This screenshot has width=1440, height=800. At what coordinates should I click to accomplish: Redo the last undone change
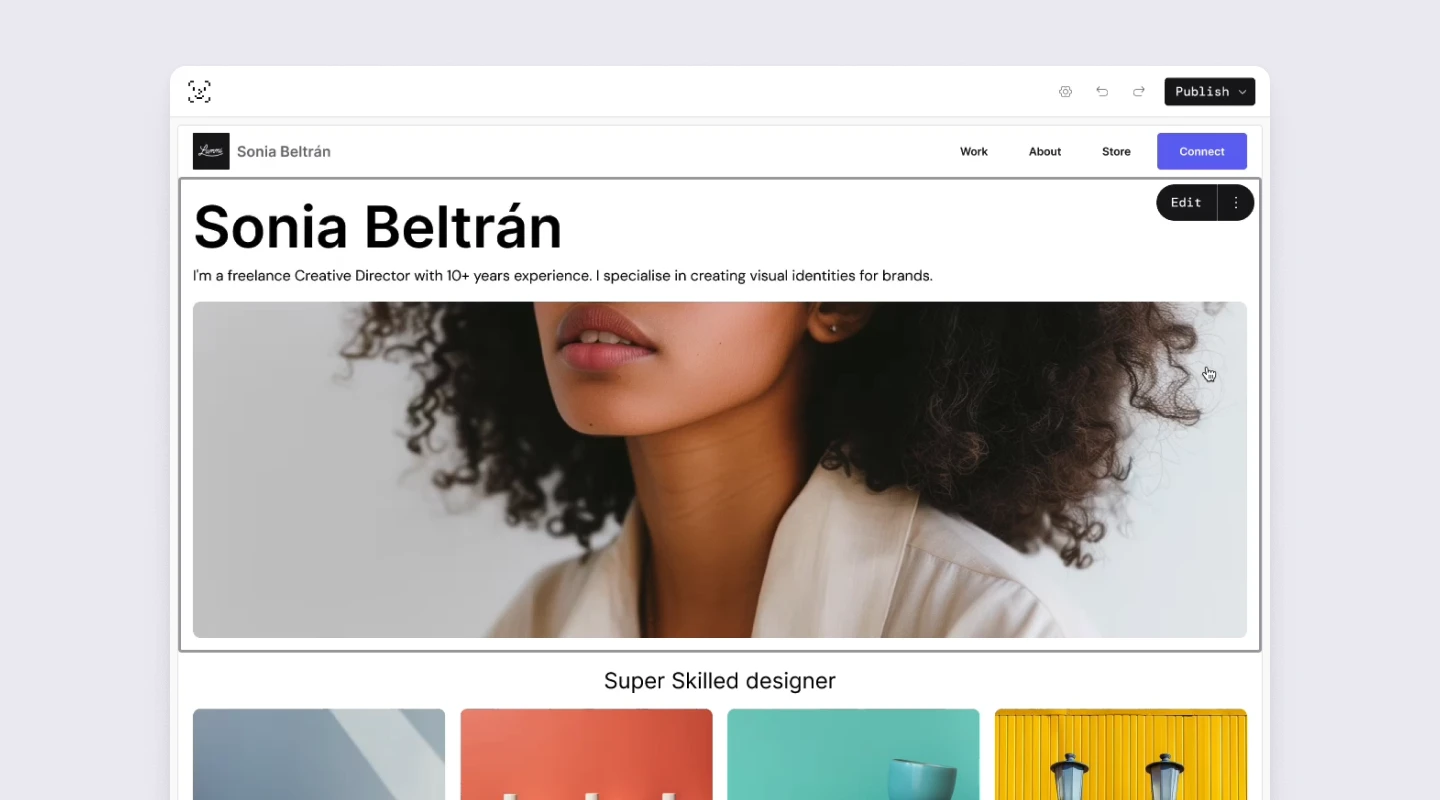(1138, 91)
